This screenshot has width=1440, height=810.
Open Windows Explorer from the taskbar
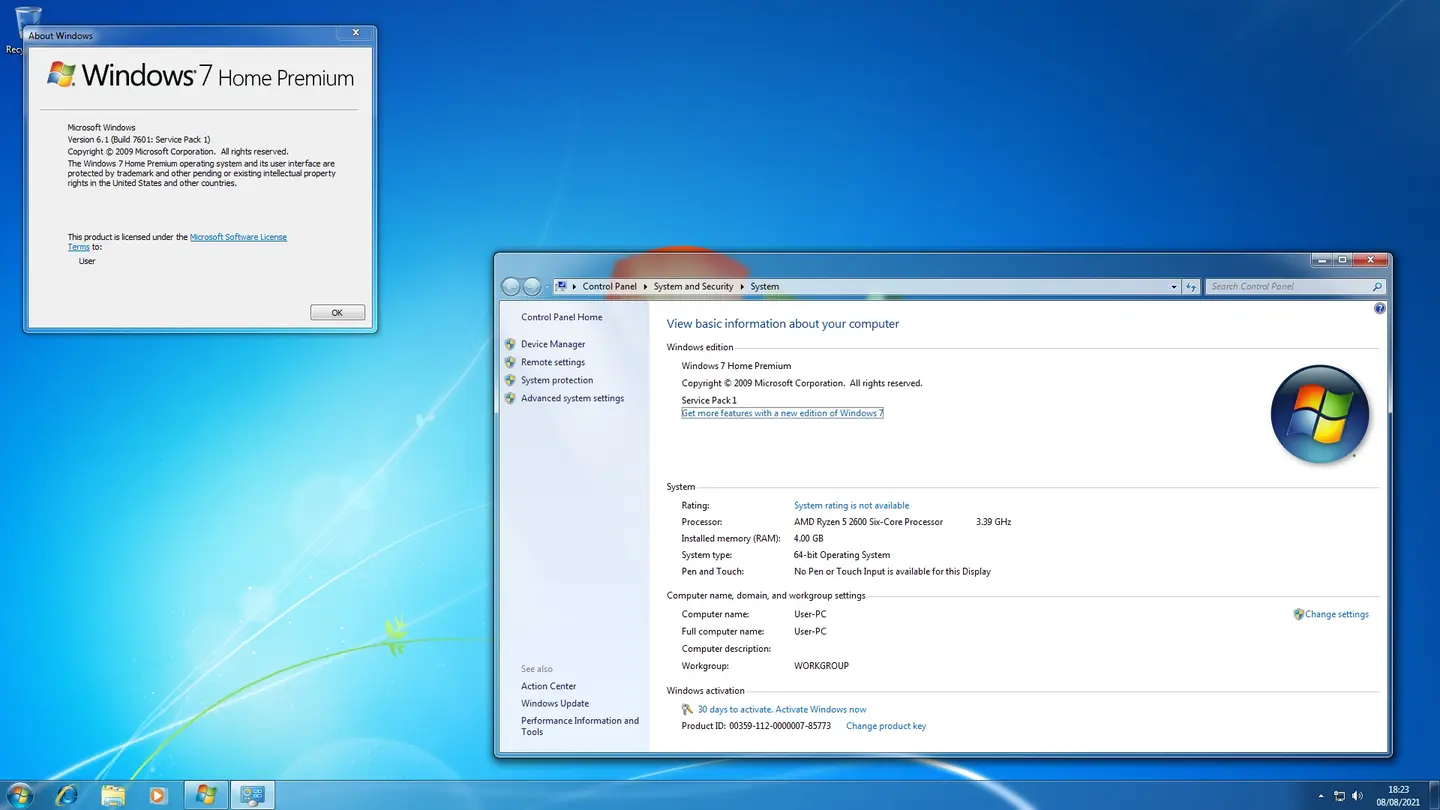112,794
